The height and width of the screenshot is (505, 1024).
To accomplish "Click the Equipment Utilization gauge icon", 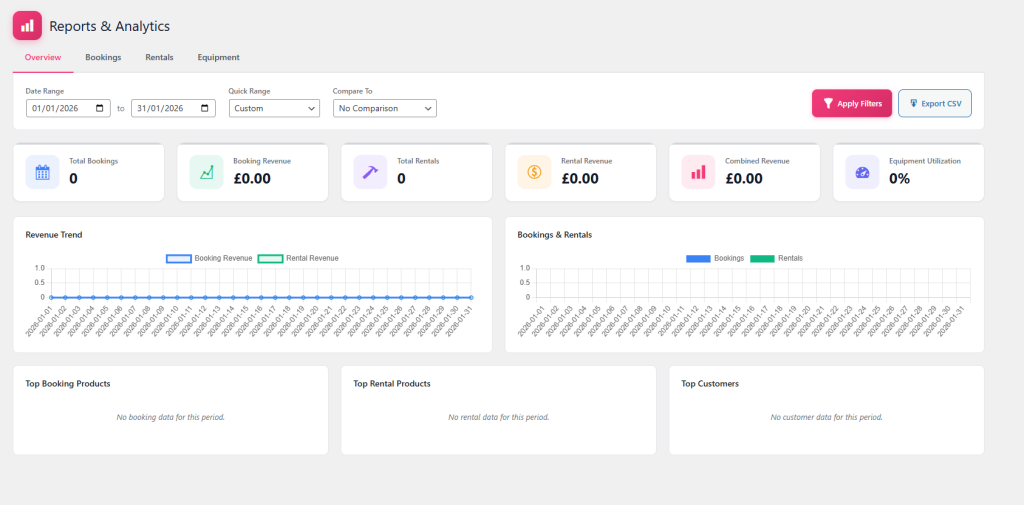I will (x=862, y=172).
